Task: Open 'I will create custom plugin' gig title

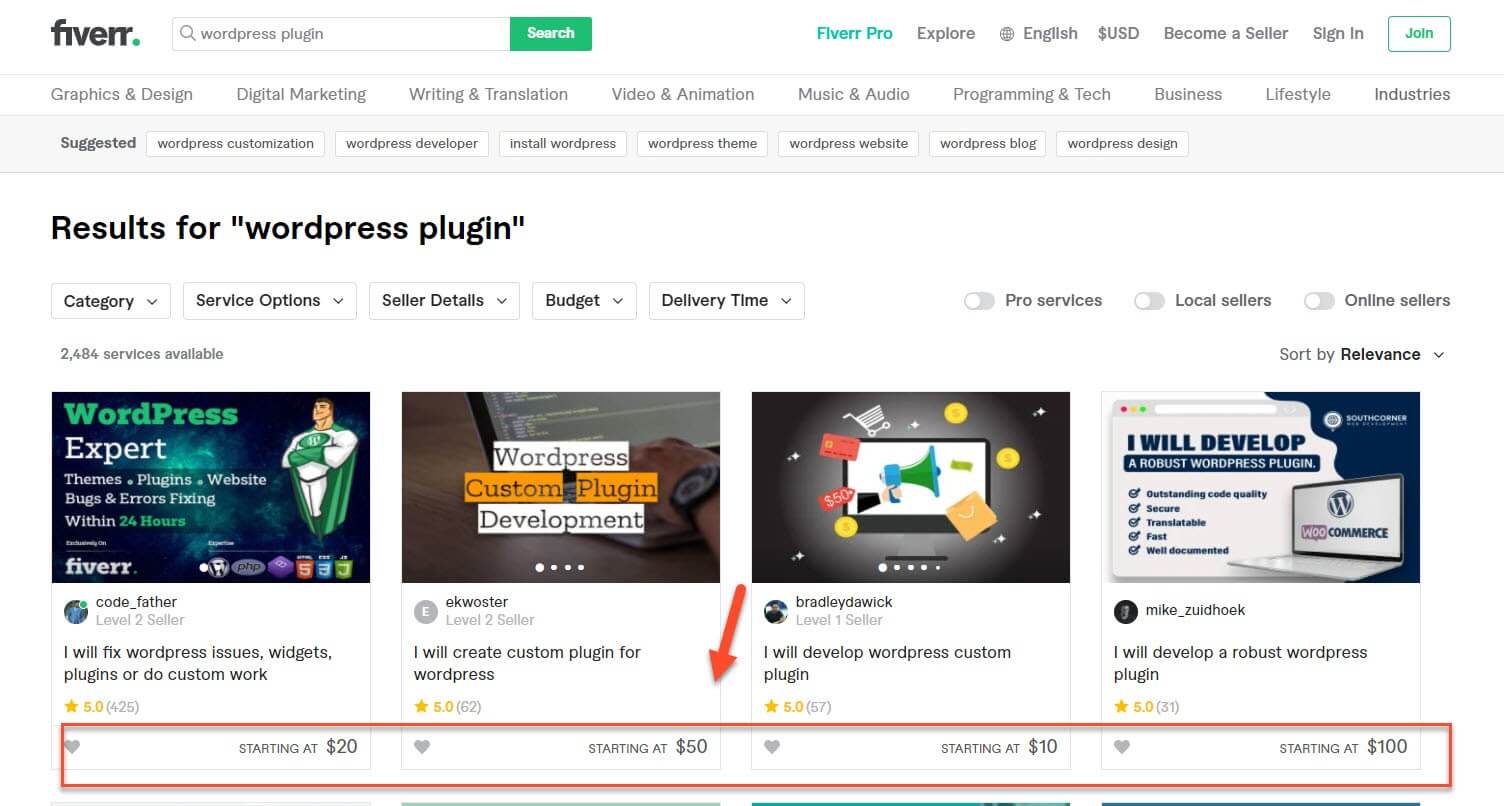Action: pyautogui.click(x=527, y=663)
